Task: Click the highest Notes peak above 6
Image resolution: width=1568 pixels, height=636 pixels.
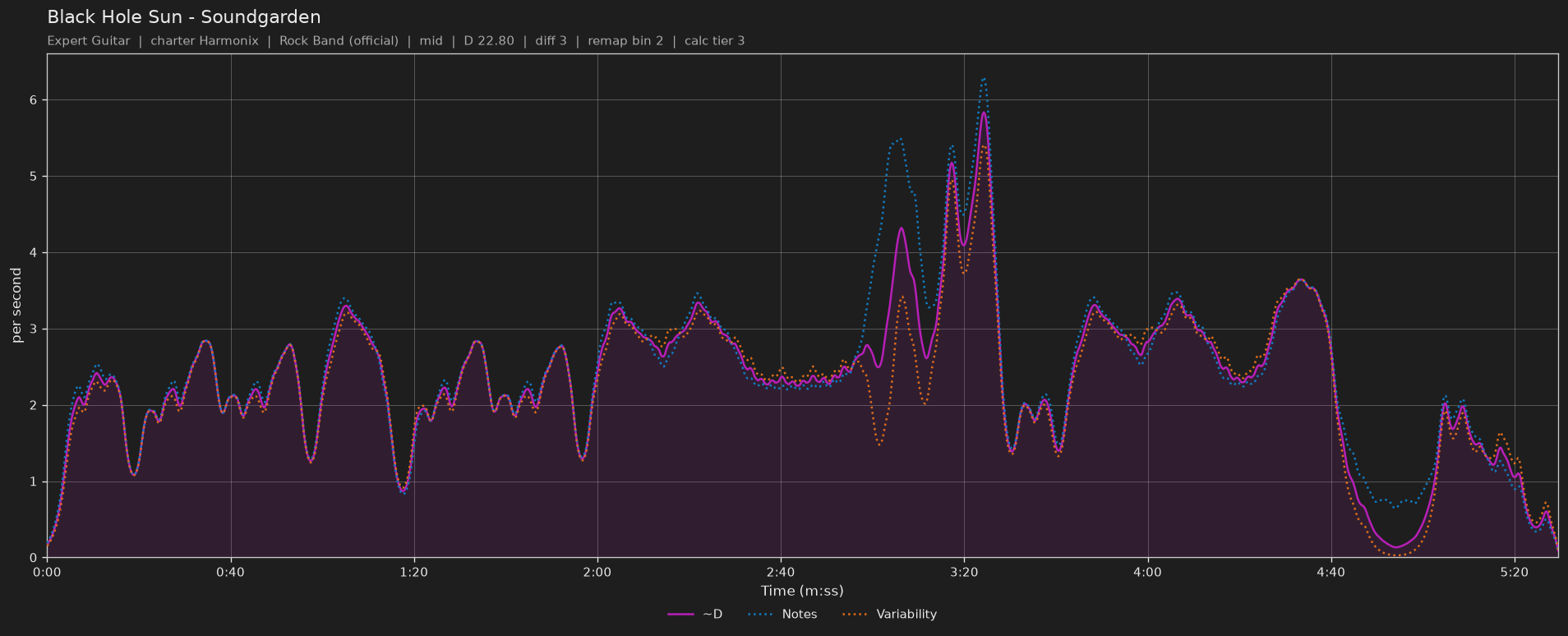Action: [983, 80]
